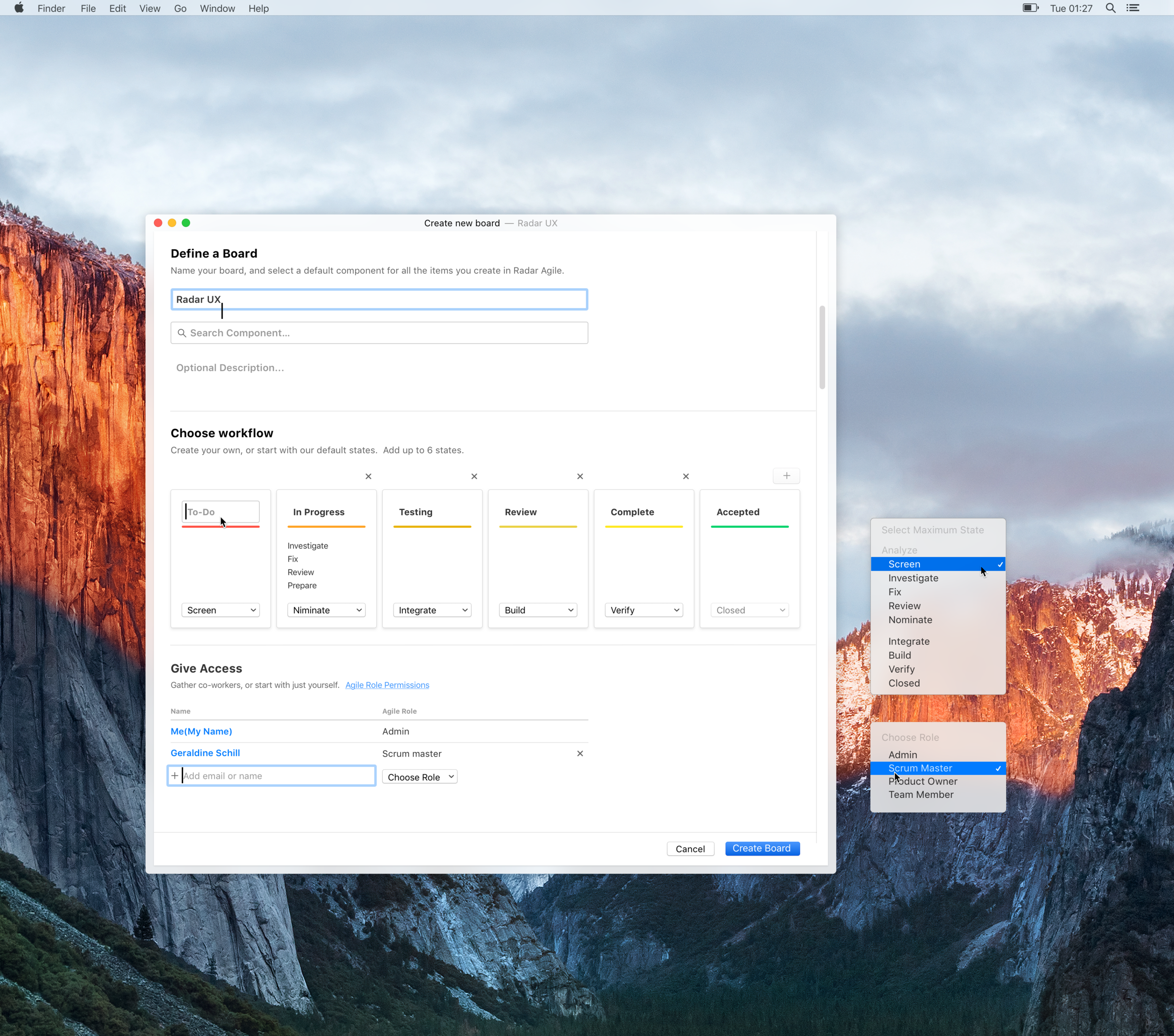The width and height of the screenshot is (1174, 1036).
Task: Remove the Complete workflow state
Action: click(x=685, y=476)
